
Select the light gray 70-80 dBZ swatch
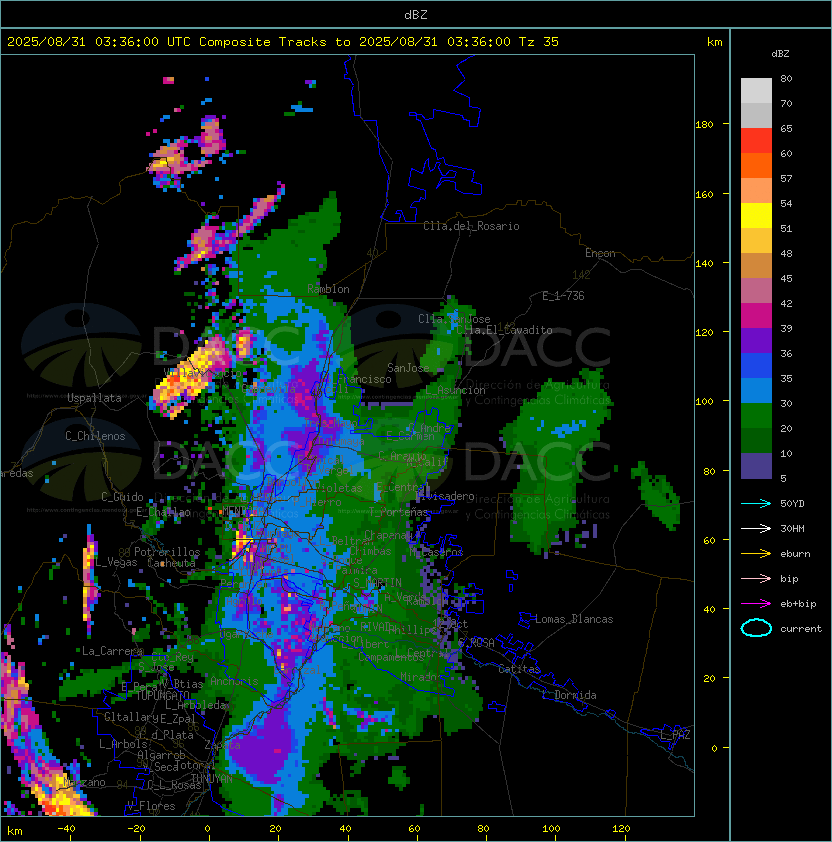pyautogui.click(x=756, y=91)
